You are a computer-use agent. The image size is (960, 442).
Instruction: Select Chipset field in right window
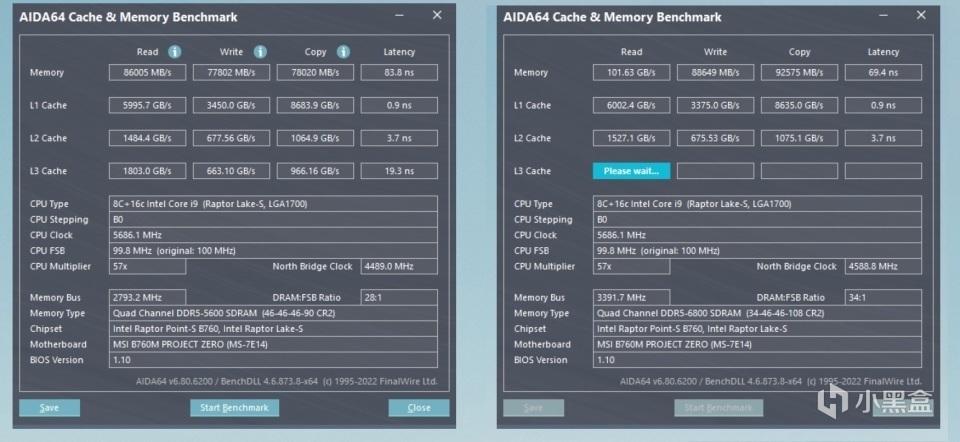pos(757,329)
